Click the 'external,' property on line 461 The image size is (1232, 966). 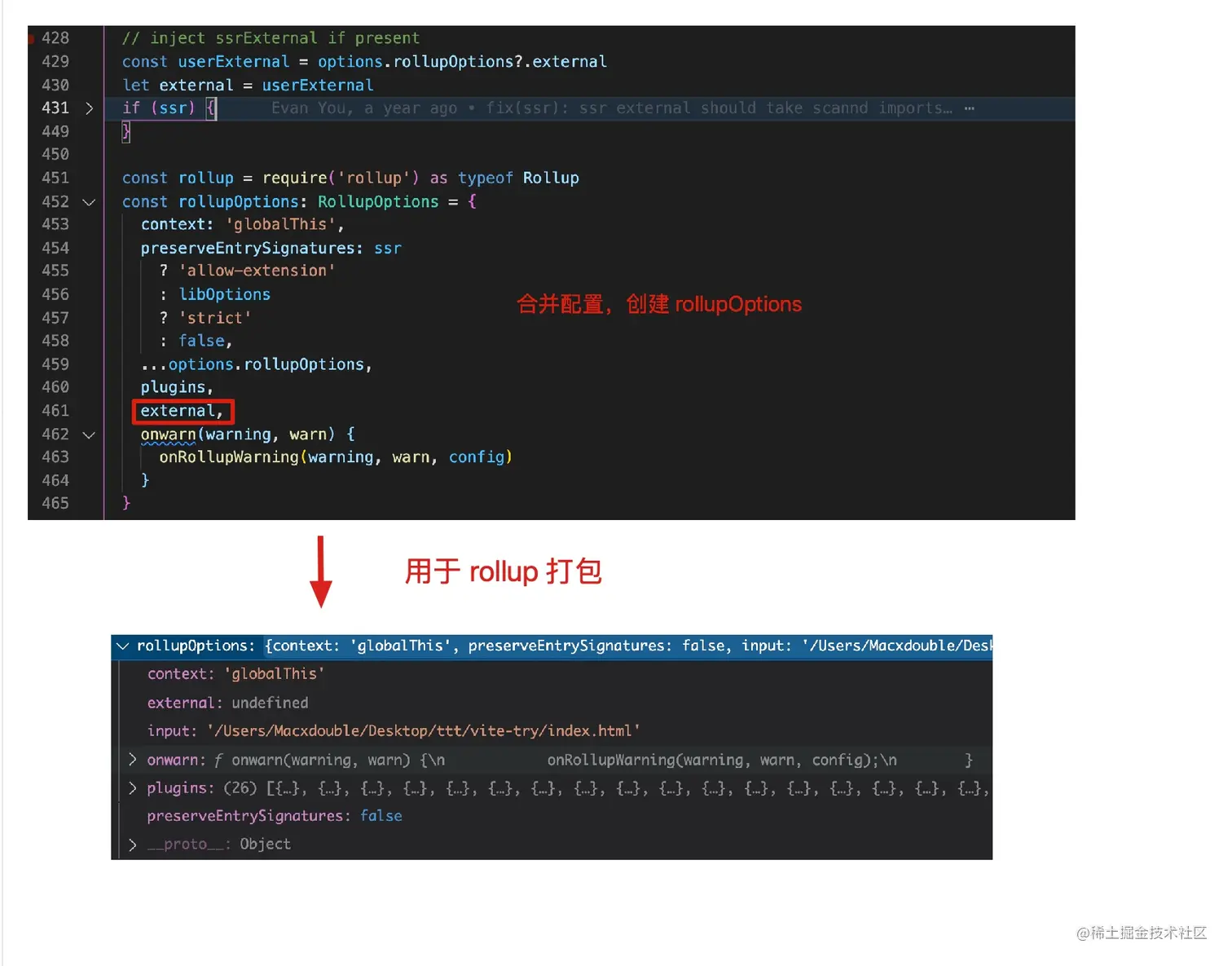[182, 411]
